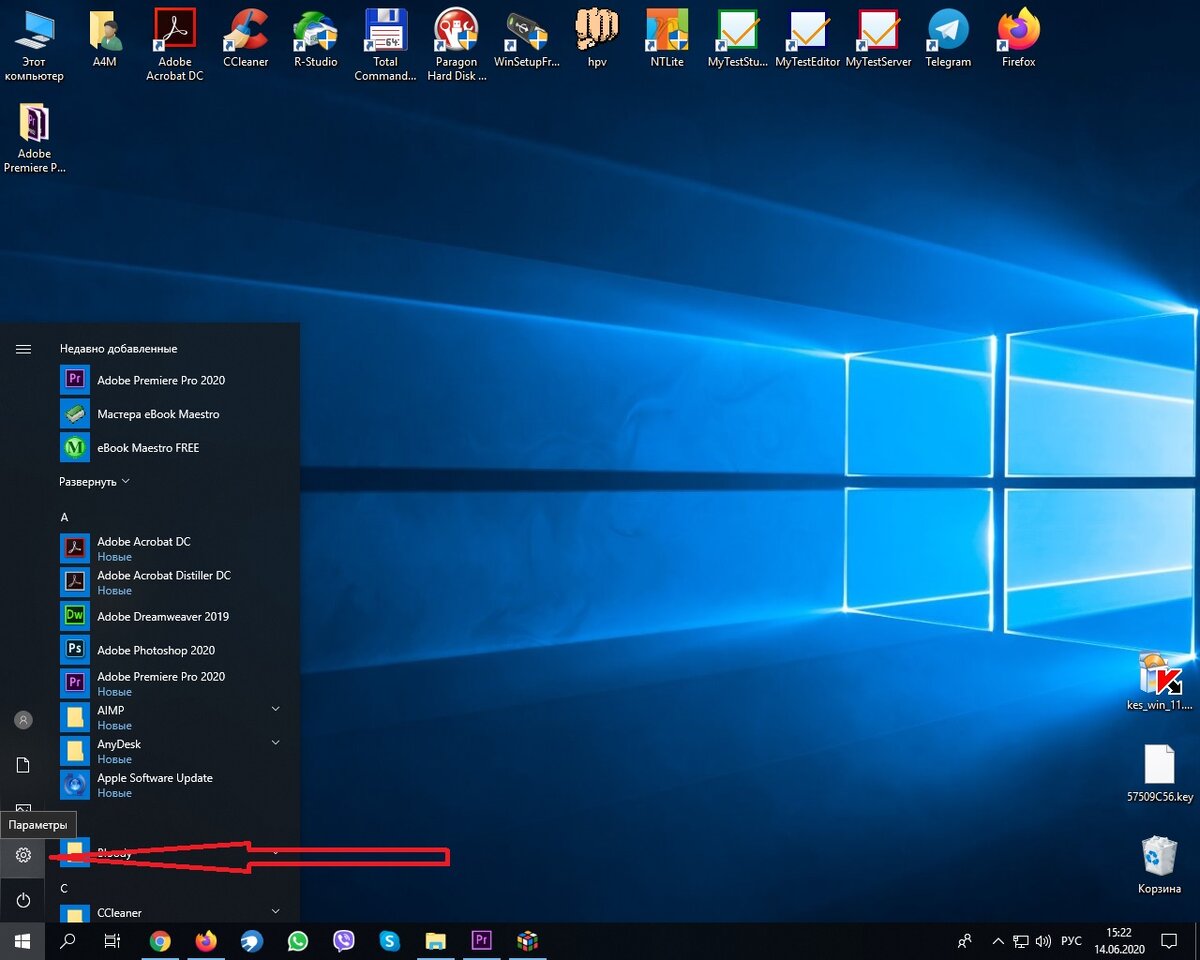This screenshot has height=960, width=1200.
Task: Open Skype from taskbar
Action: [x=389, y=941]
